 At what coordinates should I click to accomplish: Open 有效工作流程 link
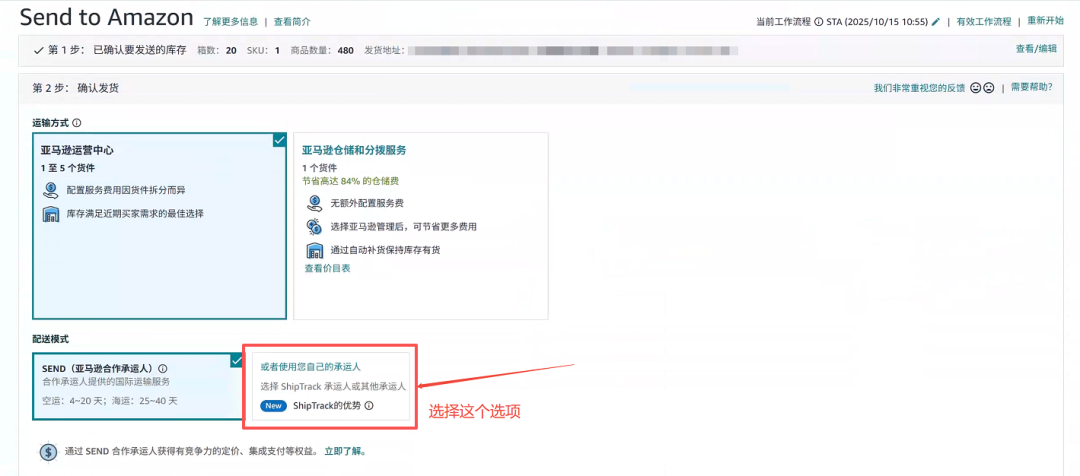(984, 21)
